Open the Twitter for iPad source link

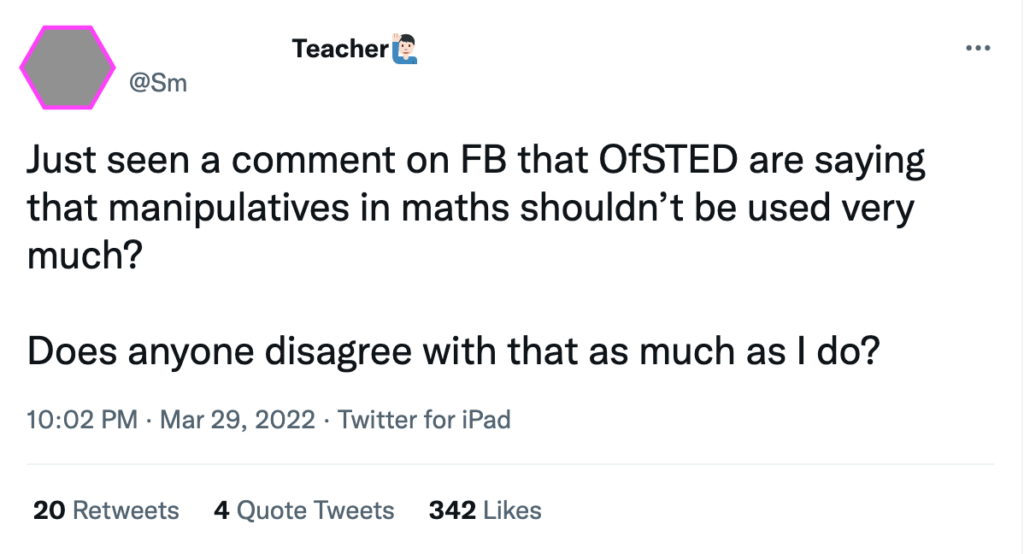pos(424,419)
